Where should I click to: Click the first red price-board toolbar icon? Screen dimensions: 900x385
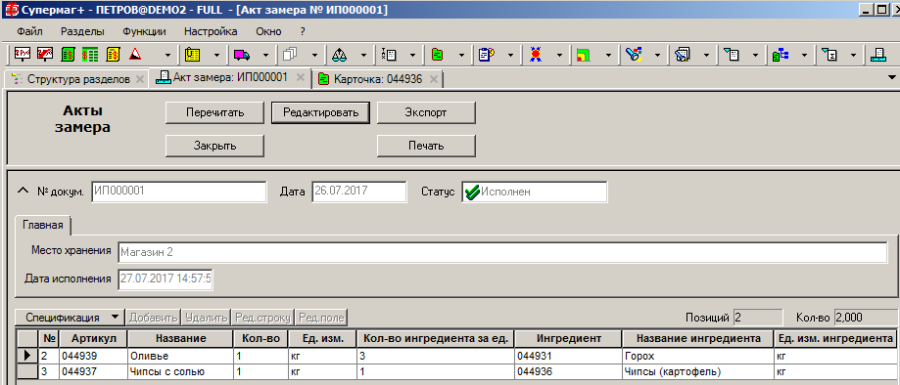tap(22, 55)
